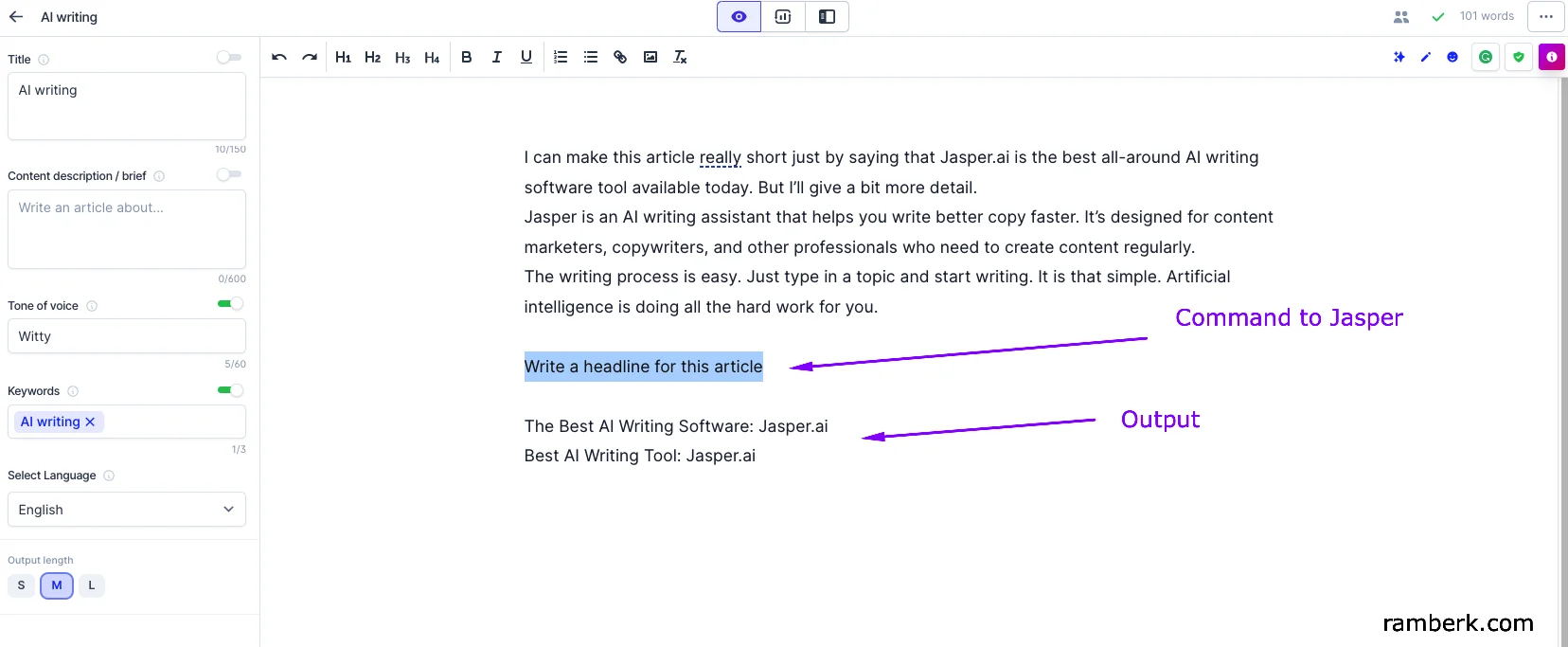Image resolution: width=1568 pixels, height=647 pixels.
Task: Click the green saved checkmark icon
Action: 1438,17
